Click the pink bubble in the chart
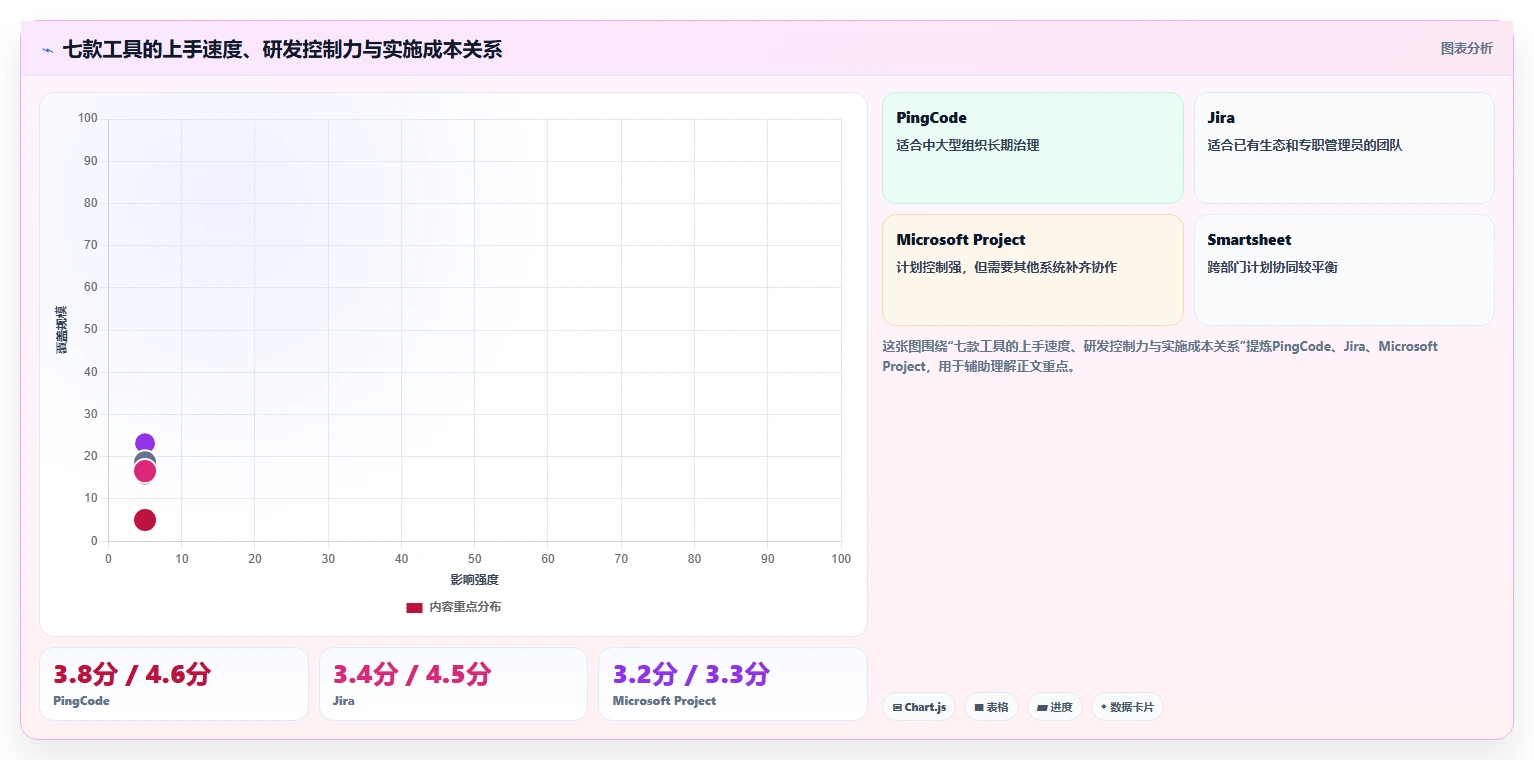 145,471
